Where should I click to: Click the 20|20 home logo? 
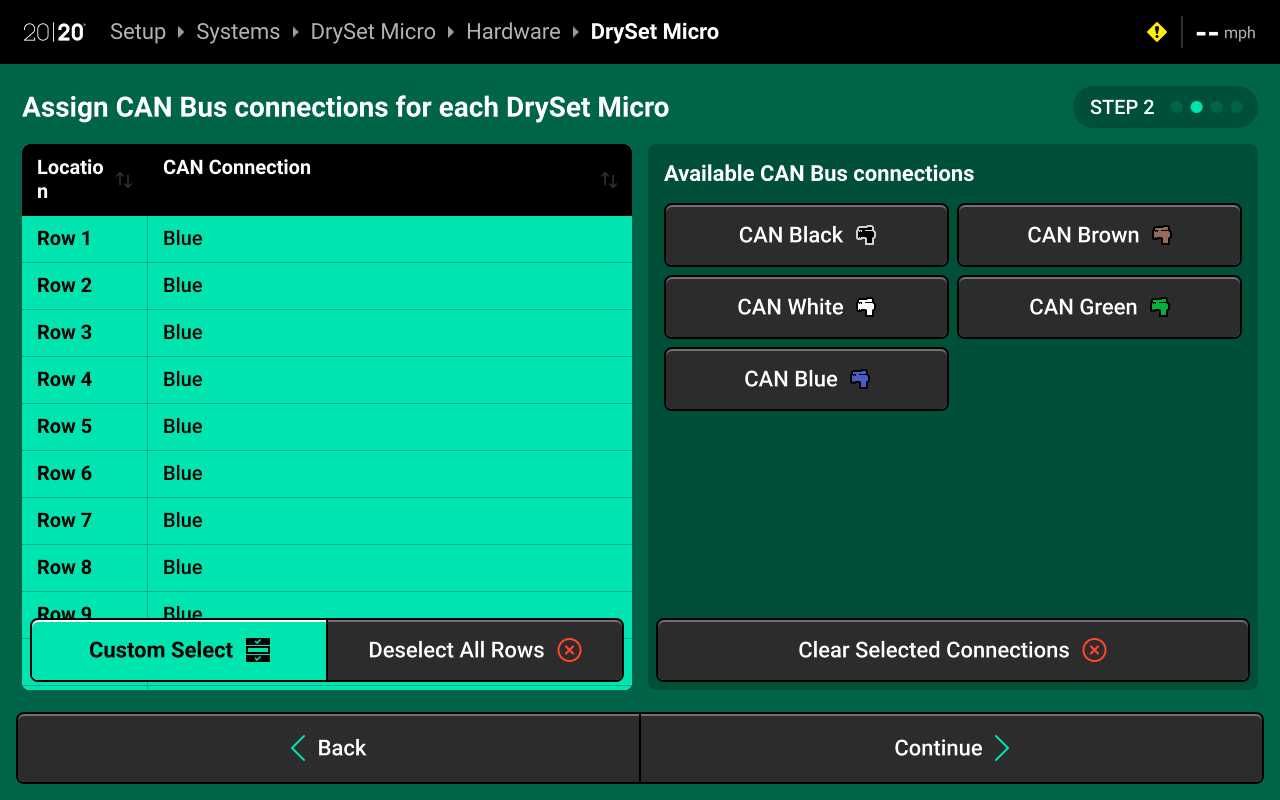click(54, 32)
